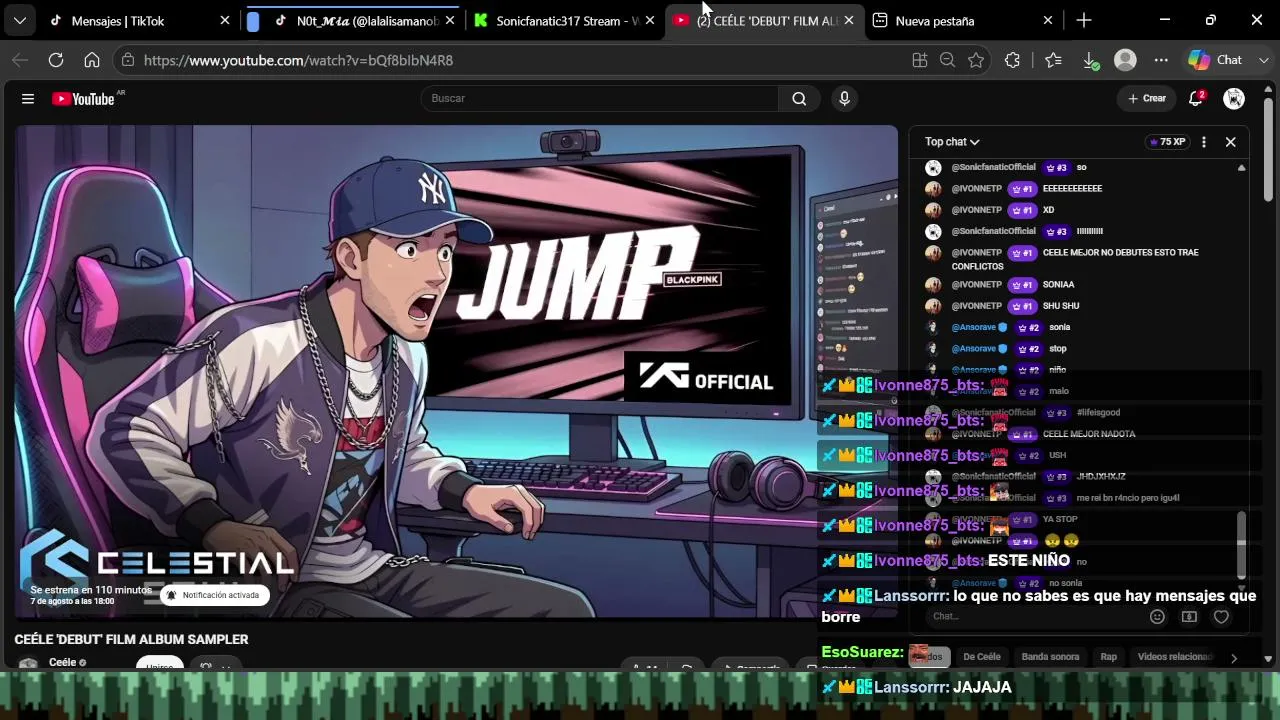Show browser downloads

click(x=1091, y=60)
